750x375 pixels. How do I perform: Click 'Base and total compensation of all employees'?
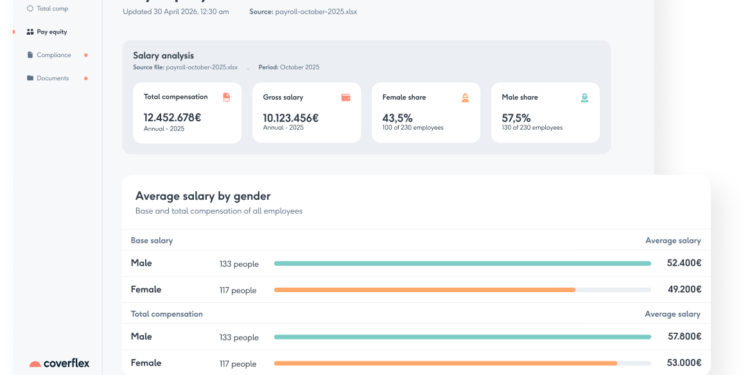click(219, 211)
